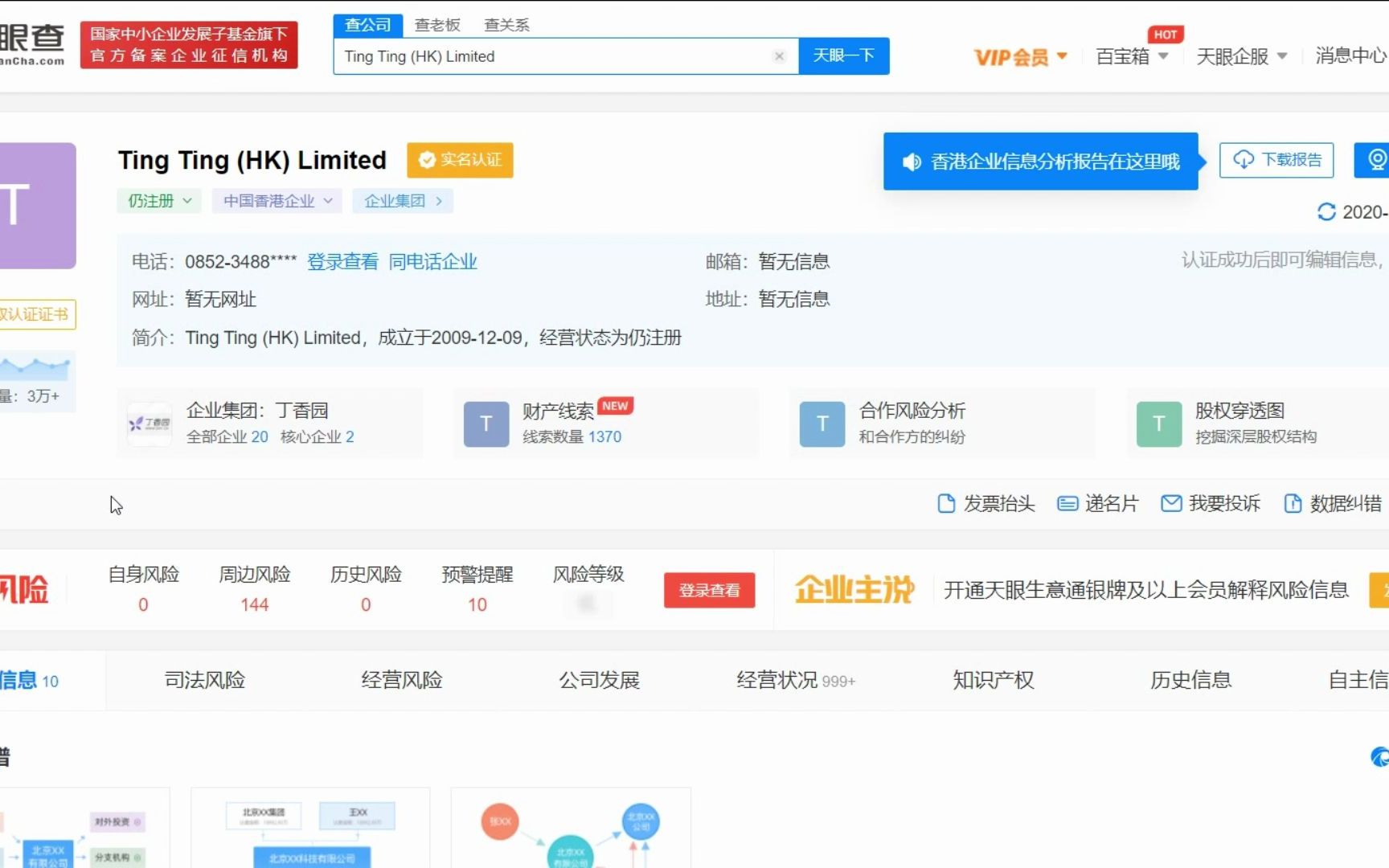Viewport: 1389px width, 868px height.
Task: Switch to the 知识产权 tab
Action: pyautogui.click(x=994, y=681)
